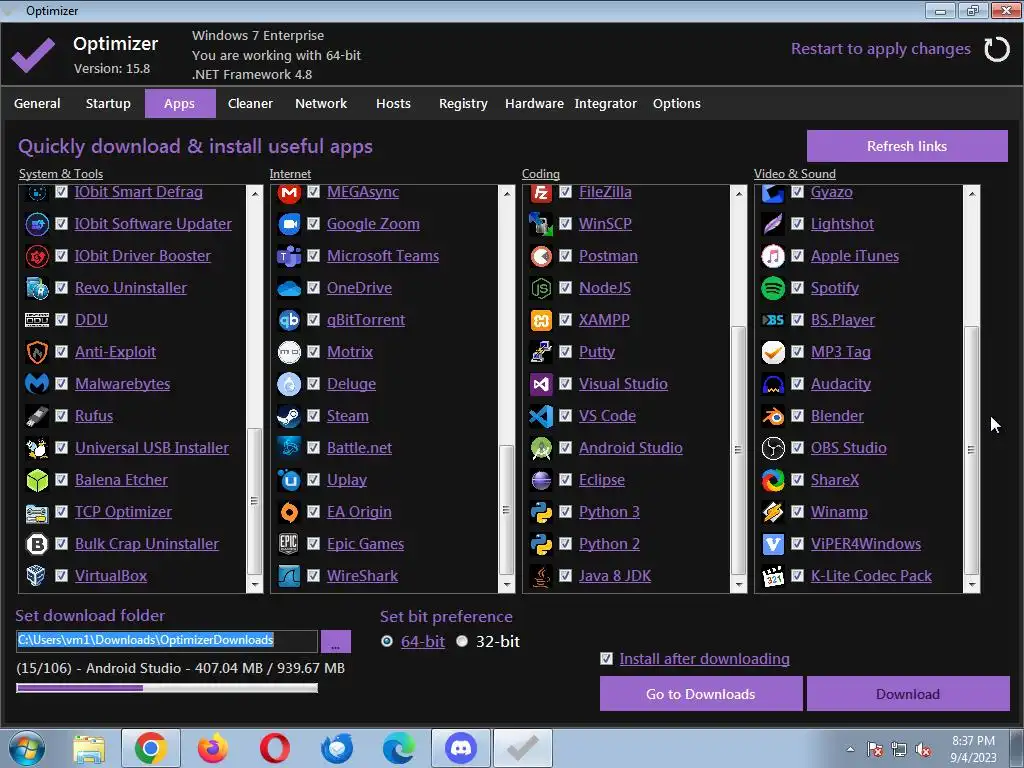Click the Download button
1024x768 pixels.
coord(908,694)
